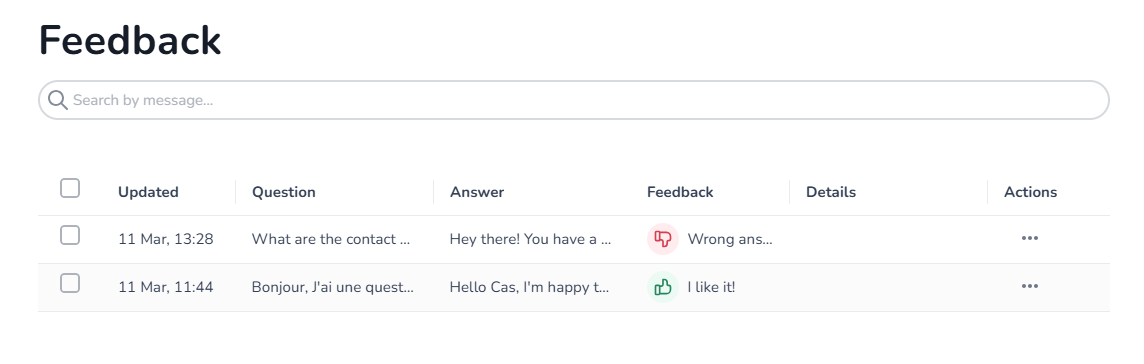The width and height of the screenshot is (1144, 364).
Task: Toggle the select-all checkbox in table header
Action: click(70, 188)
